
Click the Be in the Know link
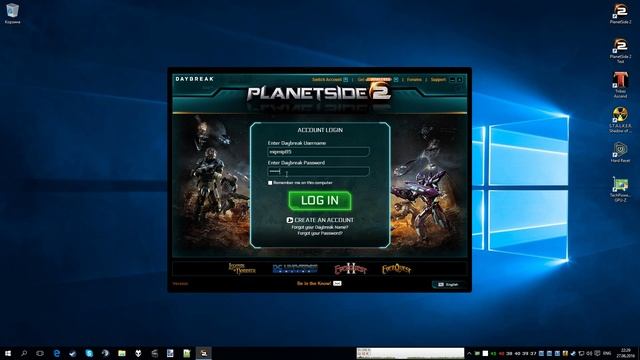click(x=313, y=283)
